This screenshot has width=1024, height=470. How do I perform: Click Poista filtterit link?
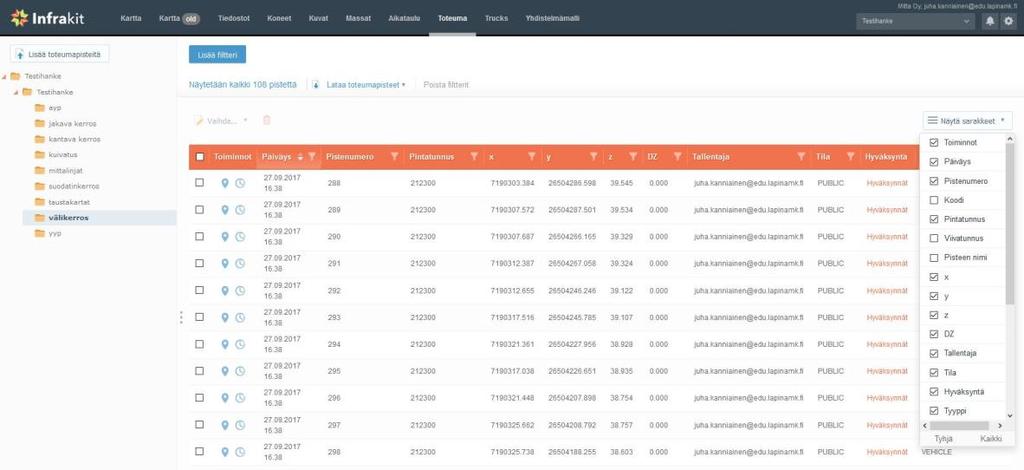446,85
